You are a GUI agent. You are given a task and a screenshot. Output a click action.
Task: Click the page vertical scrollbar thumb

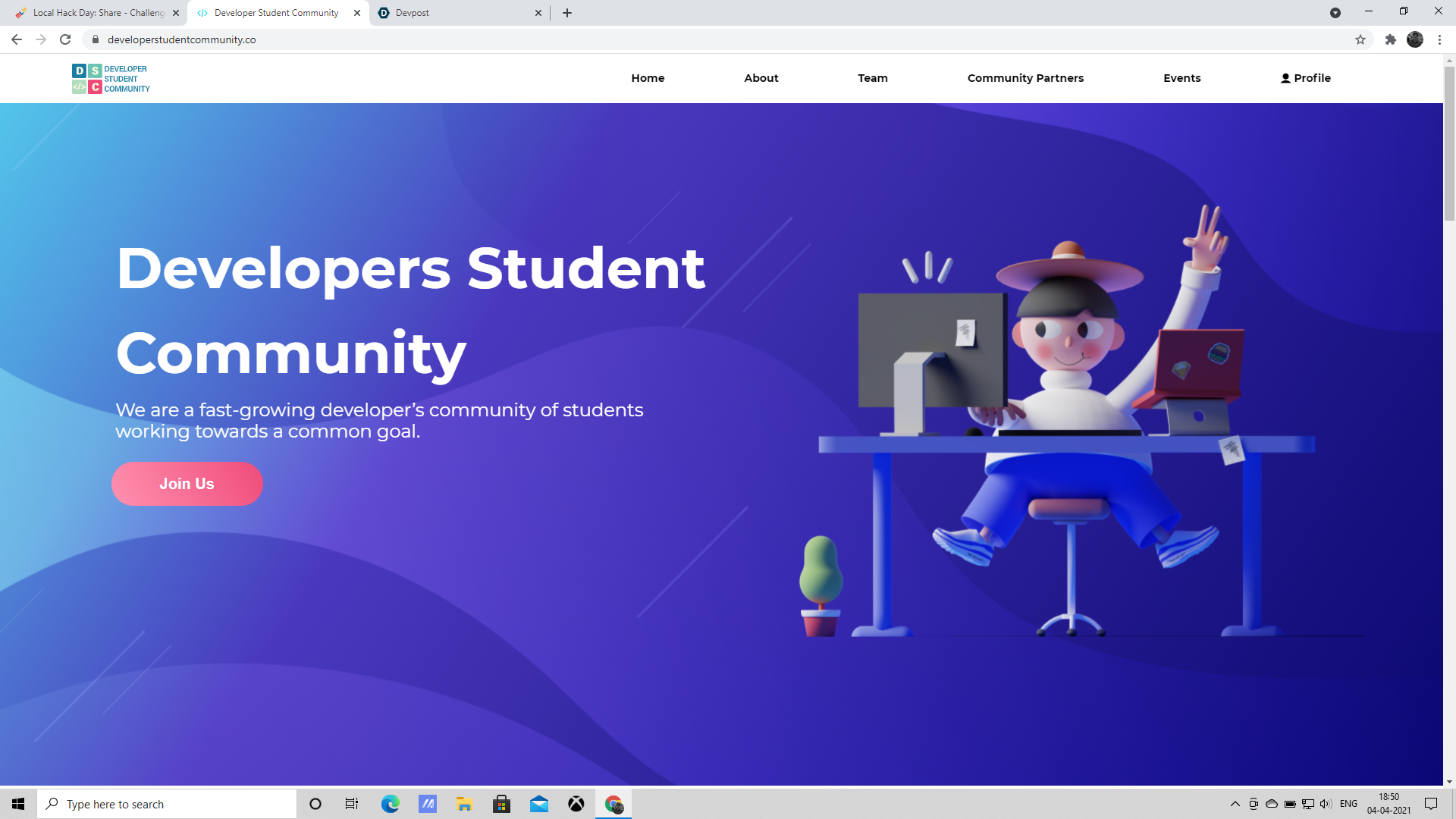coord(1449,144)
